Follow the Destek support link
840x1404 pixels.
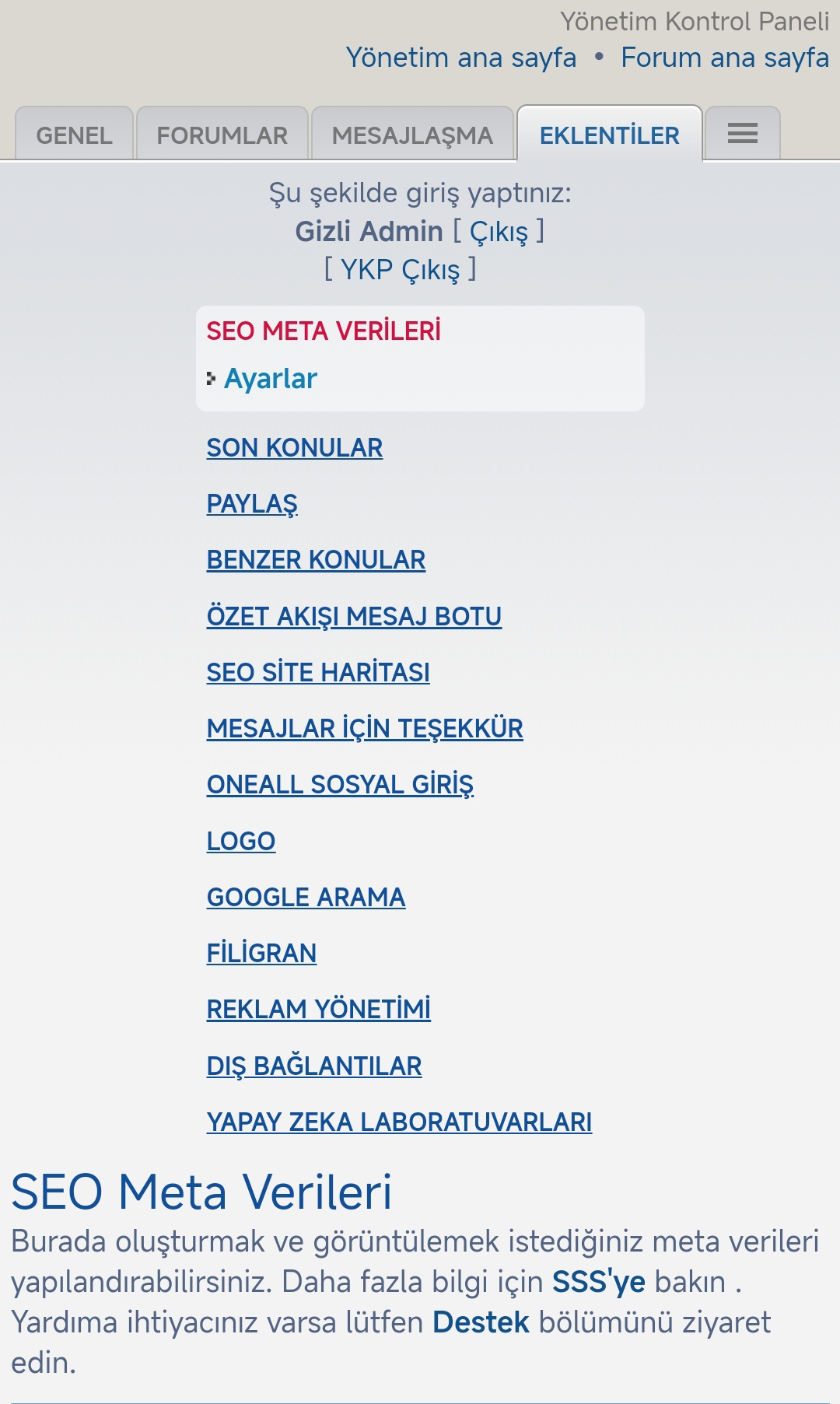point(481,1322)
